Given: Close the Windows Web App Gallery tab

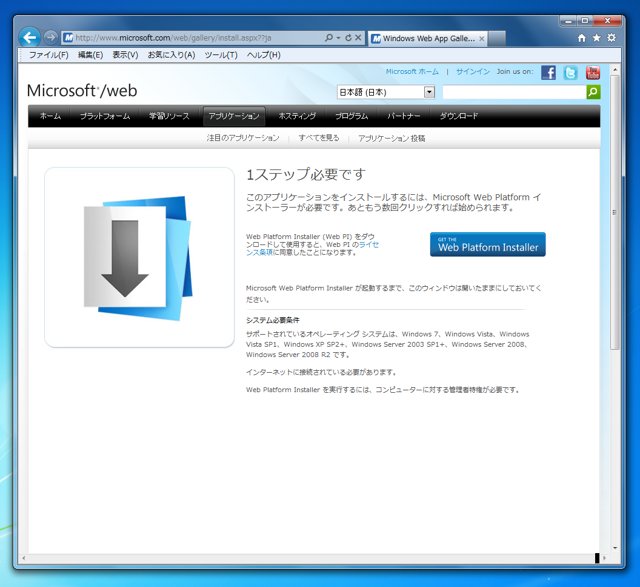Looking at the screenshot, I should pos(482,38).
